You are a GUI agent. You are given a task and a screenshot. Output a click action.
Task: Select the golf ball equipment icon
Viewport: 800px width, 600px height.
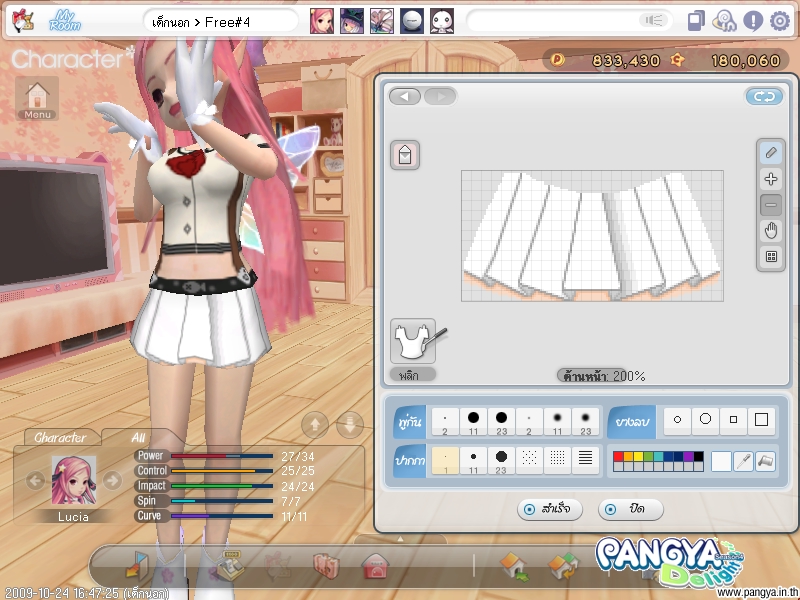click(411, 21)
